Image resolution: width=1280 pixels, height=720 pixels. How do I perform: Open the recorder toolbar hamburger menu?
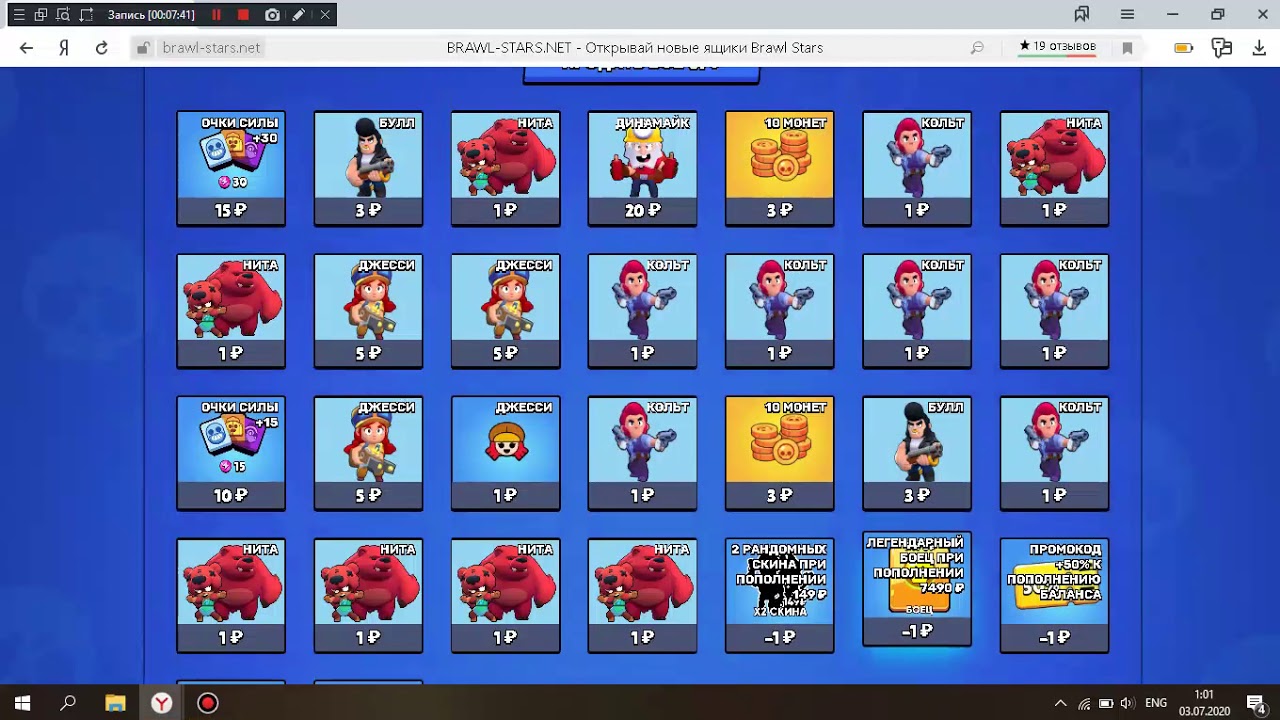pyautogui.click(x=18, y=15)
